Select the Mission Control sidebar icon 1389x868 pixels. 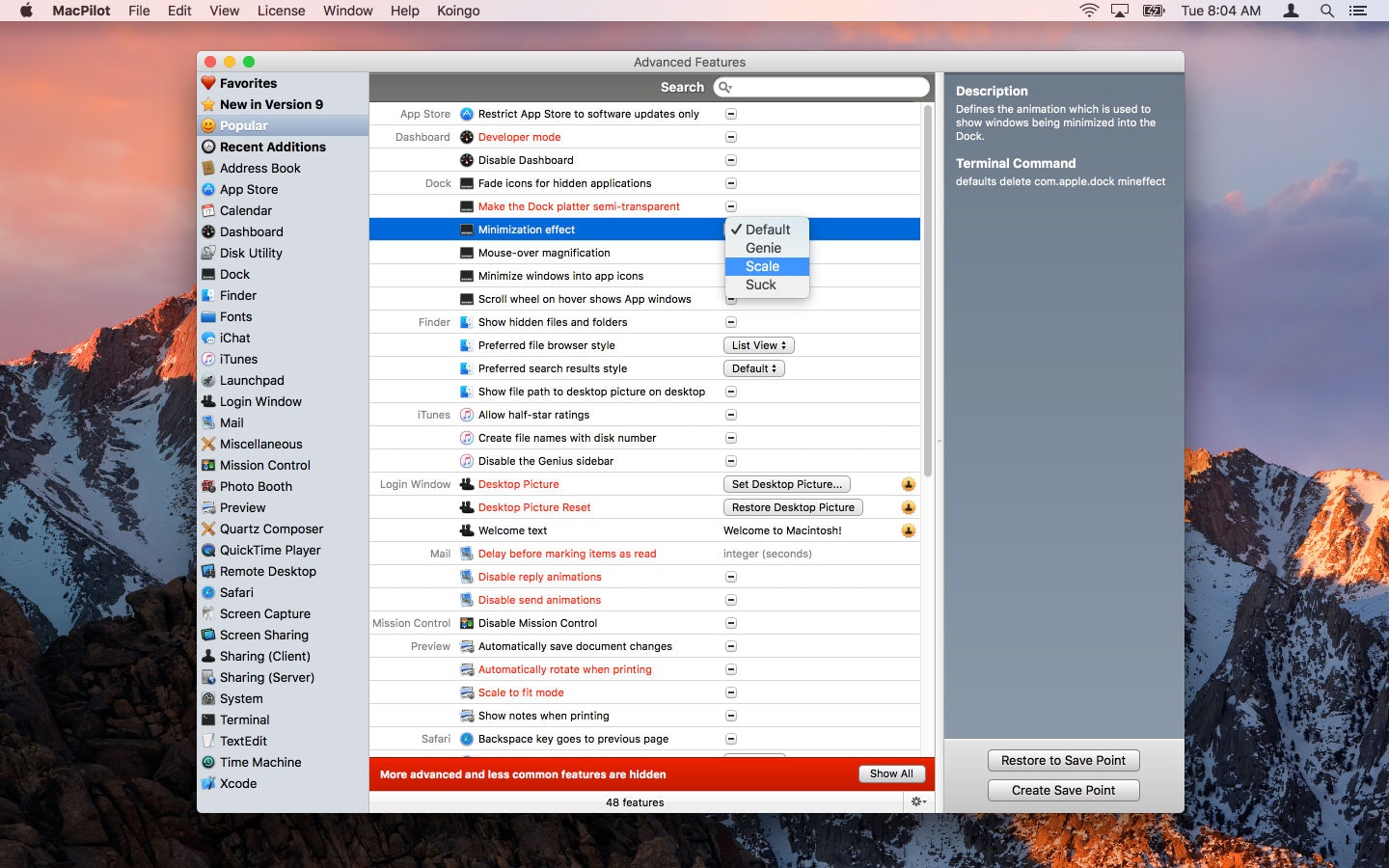coord(209,465)
